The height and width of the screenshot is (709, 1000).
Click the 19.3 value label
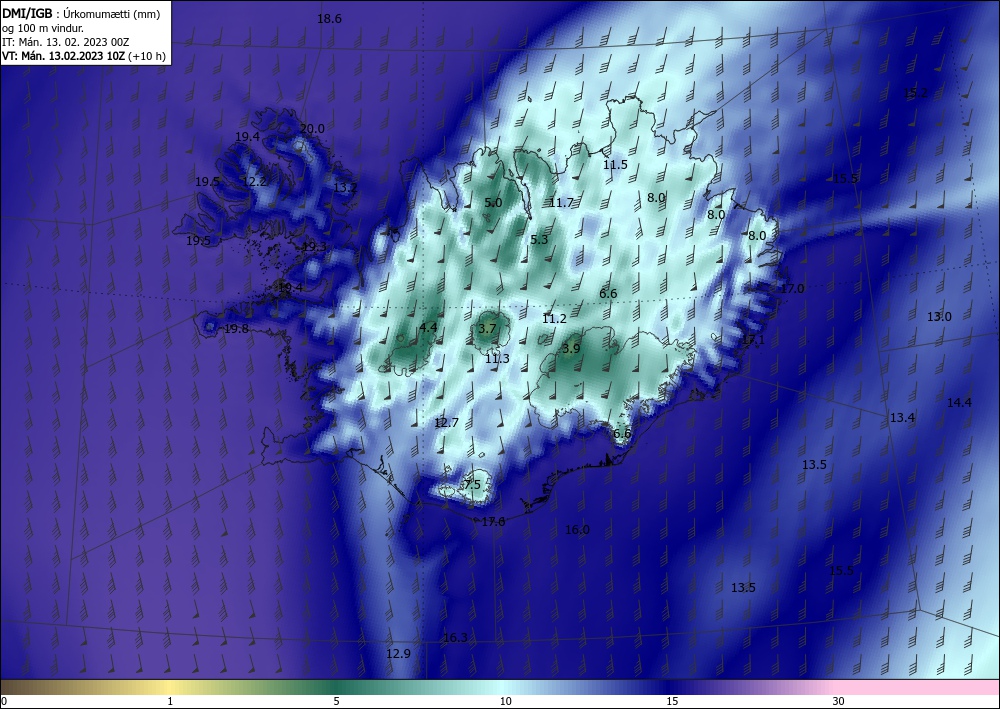314,247
